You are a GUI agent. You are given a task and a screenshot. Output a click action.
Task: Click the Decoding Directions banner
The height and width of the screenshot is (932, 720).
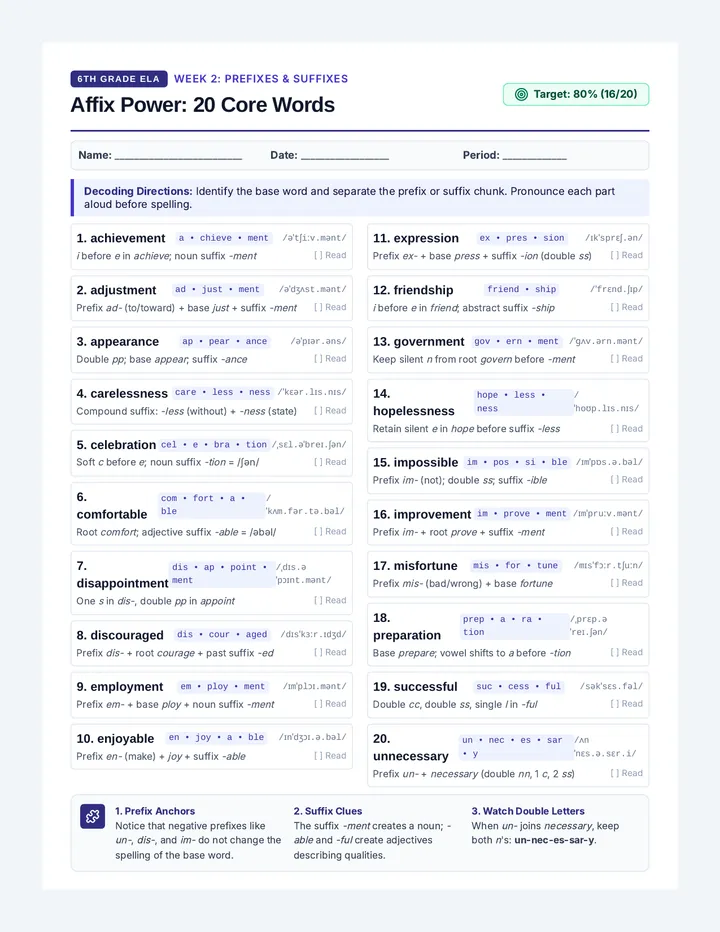[360, 197]
